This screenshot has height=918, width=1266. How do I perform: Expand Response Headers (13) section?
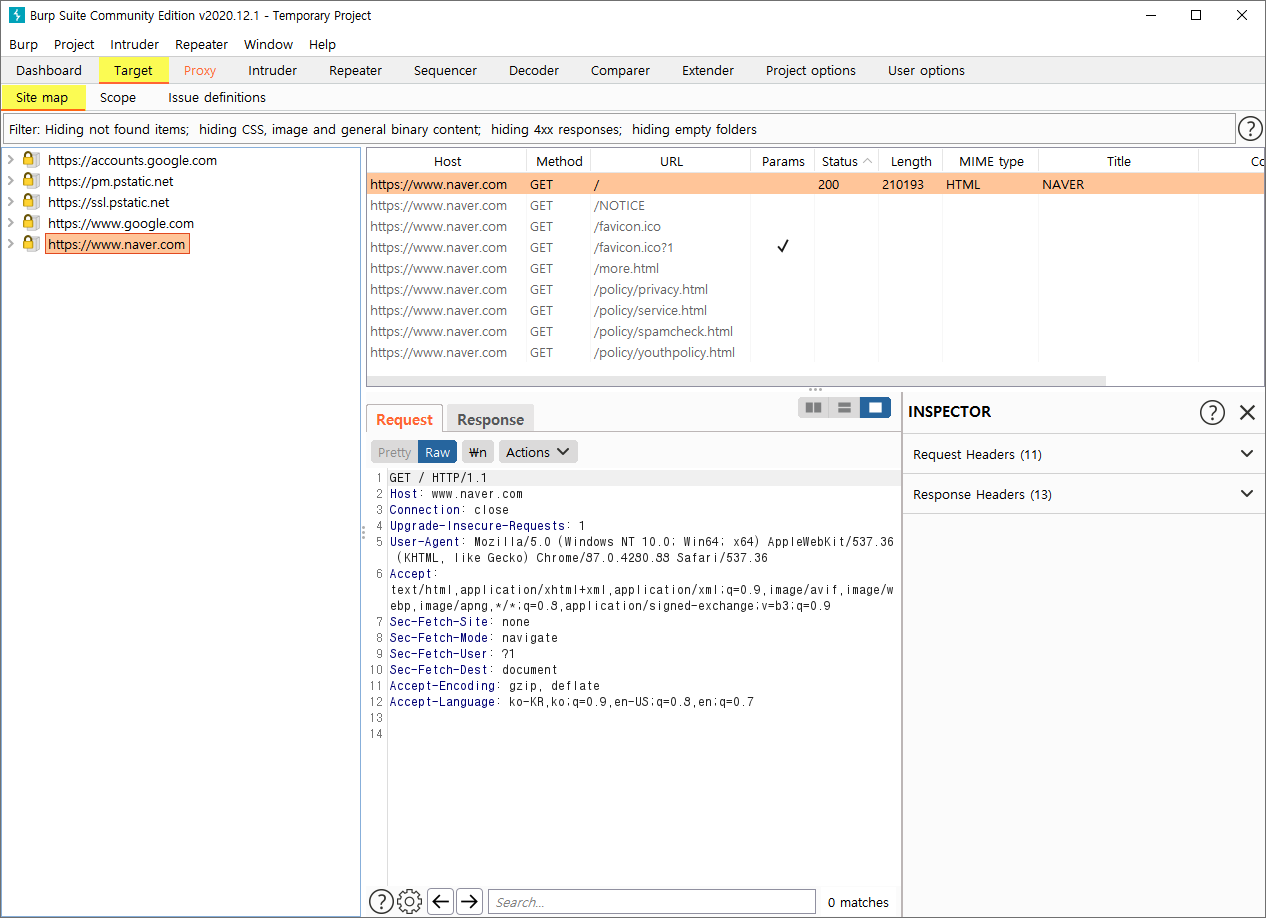tap(1084, 494)
